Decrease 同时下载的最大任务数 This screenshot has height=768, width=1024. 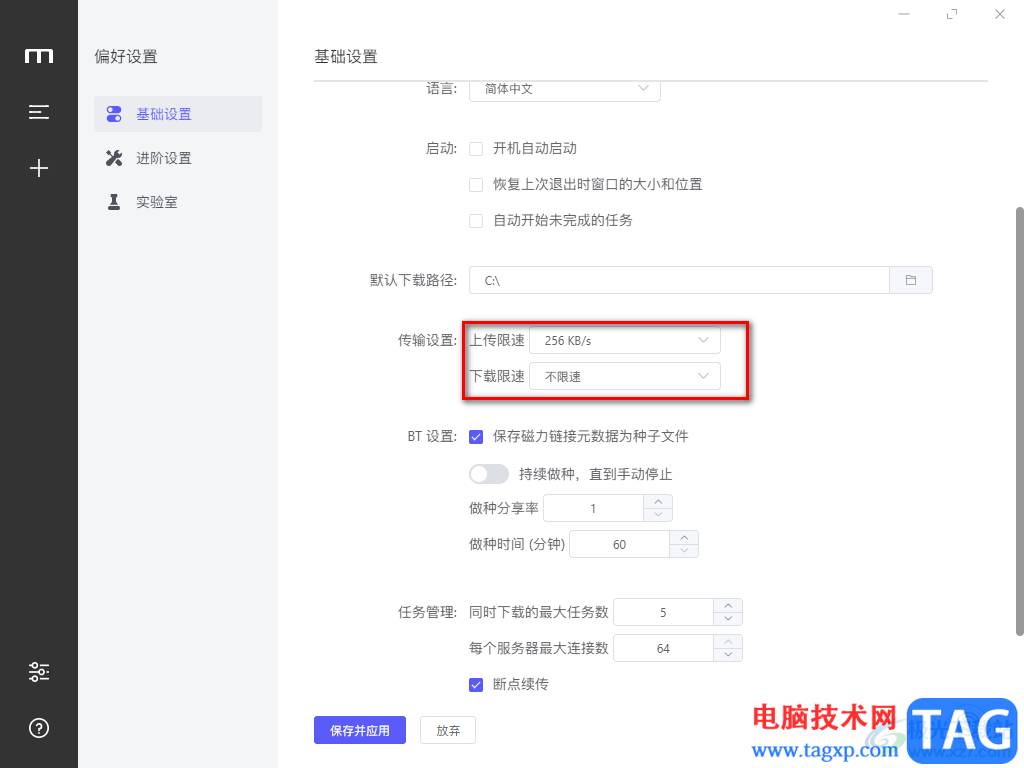click(x=728, y=618)
